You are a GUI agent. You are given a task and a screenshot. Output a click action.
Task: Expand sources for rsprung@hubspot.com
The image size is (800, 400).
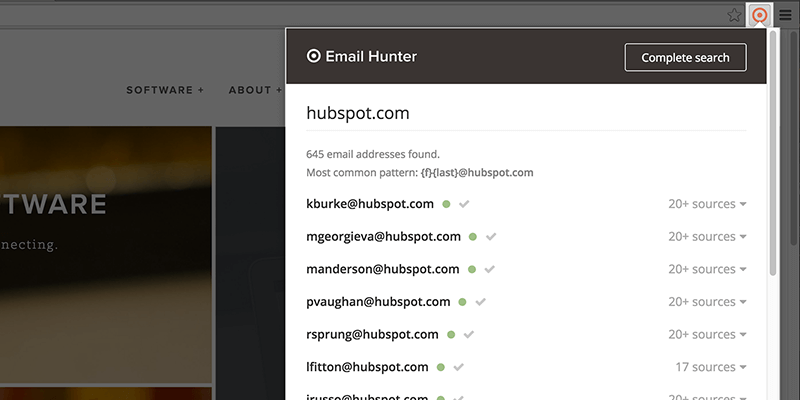(707, 335)
